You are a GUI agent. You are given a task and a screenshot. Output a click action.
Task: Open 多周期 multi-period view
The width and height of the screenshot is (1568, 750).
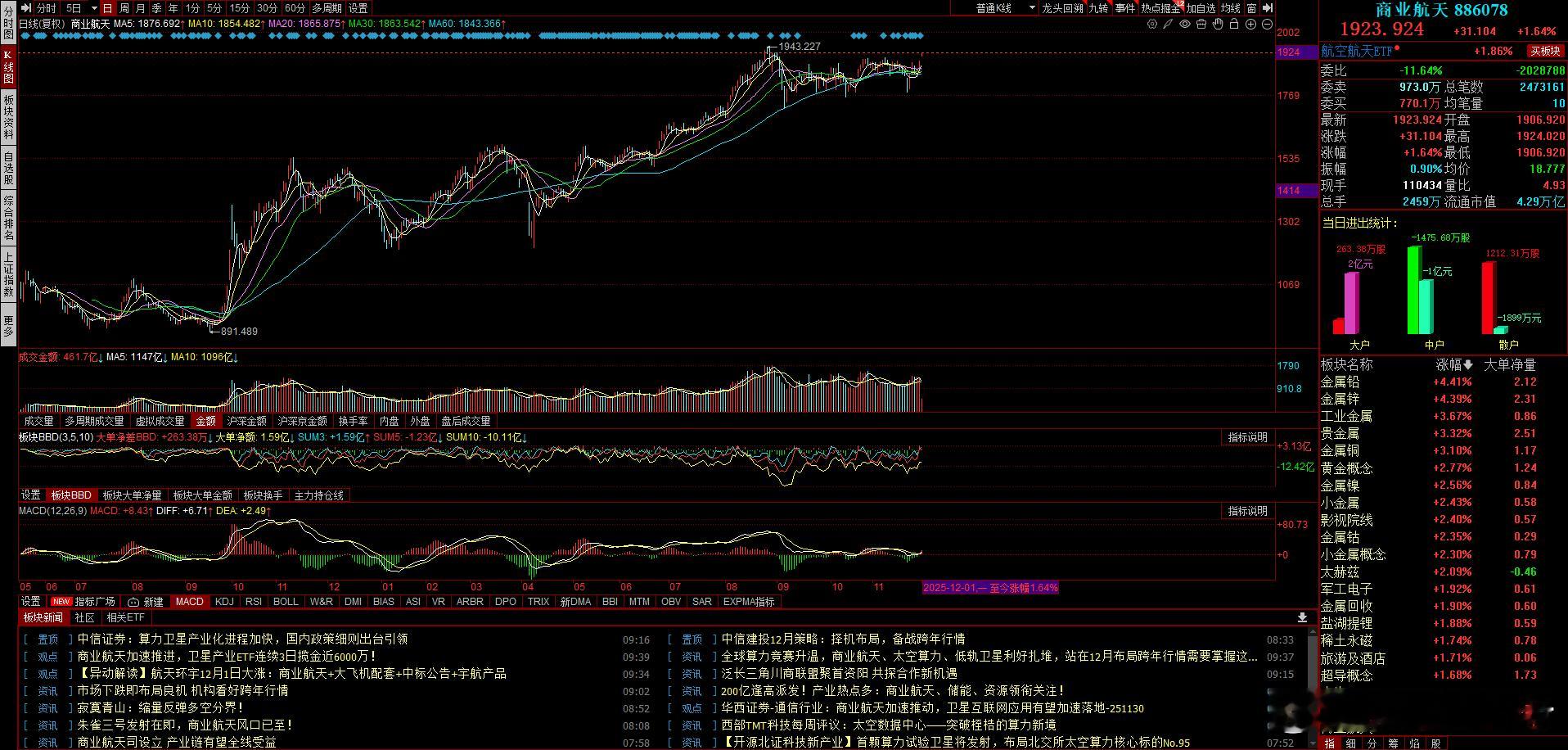click(327, 8)
